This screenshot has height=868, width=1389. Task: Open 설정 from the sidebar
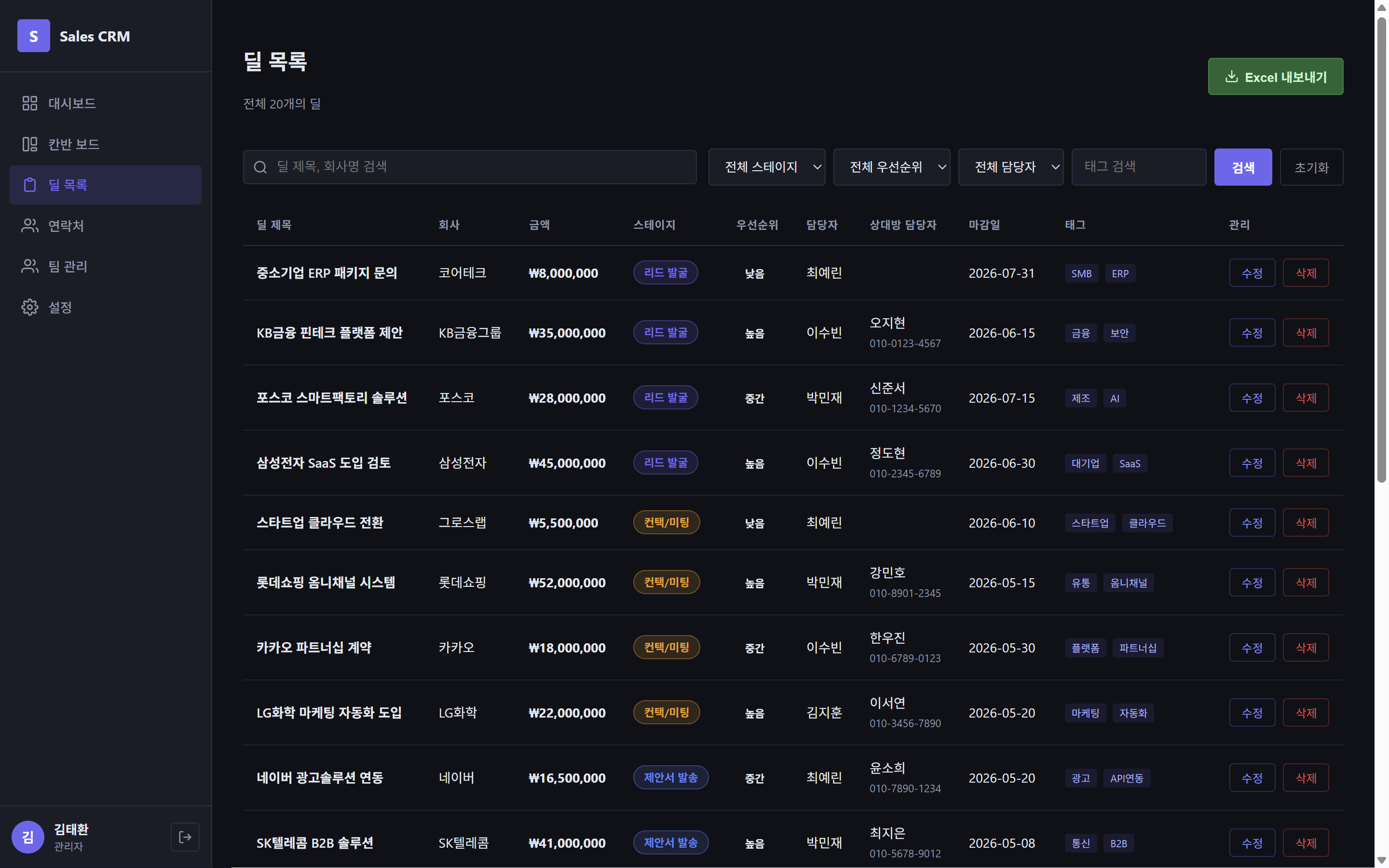106,307
